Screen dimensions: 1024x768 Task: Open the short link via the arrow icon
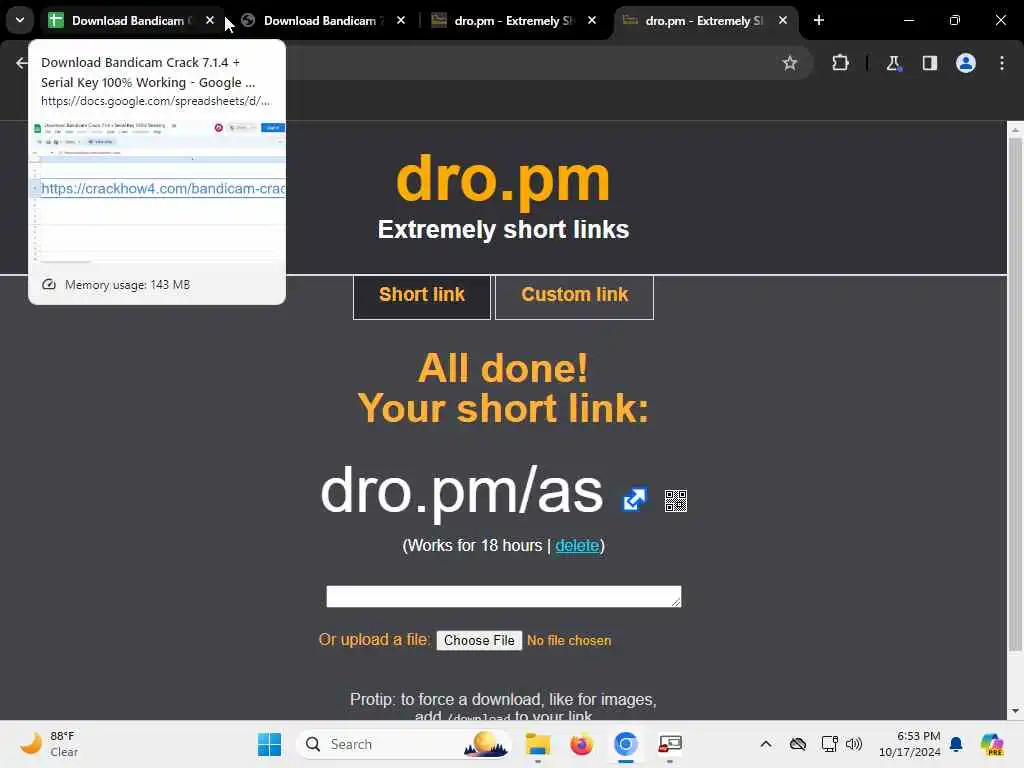pyautogui.click(x=634, y=500)
